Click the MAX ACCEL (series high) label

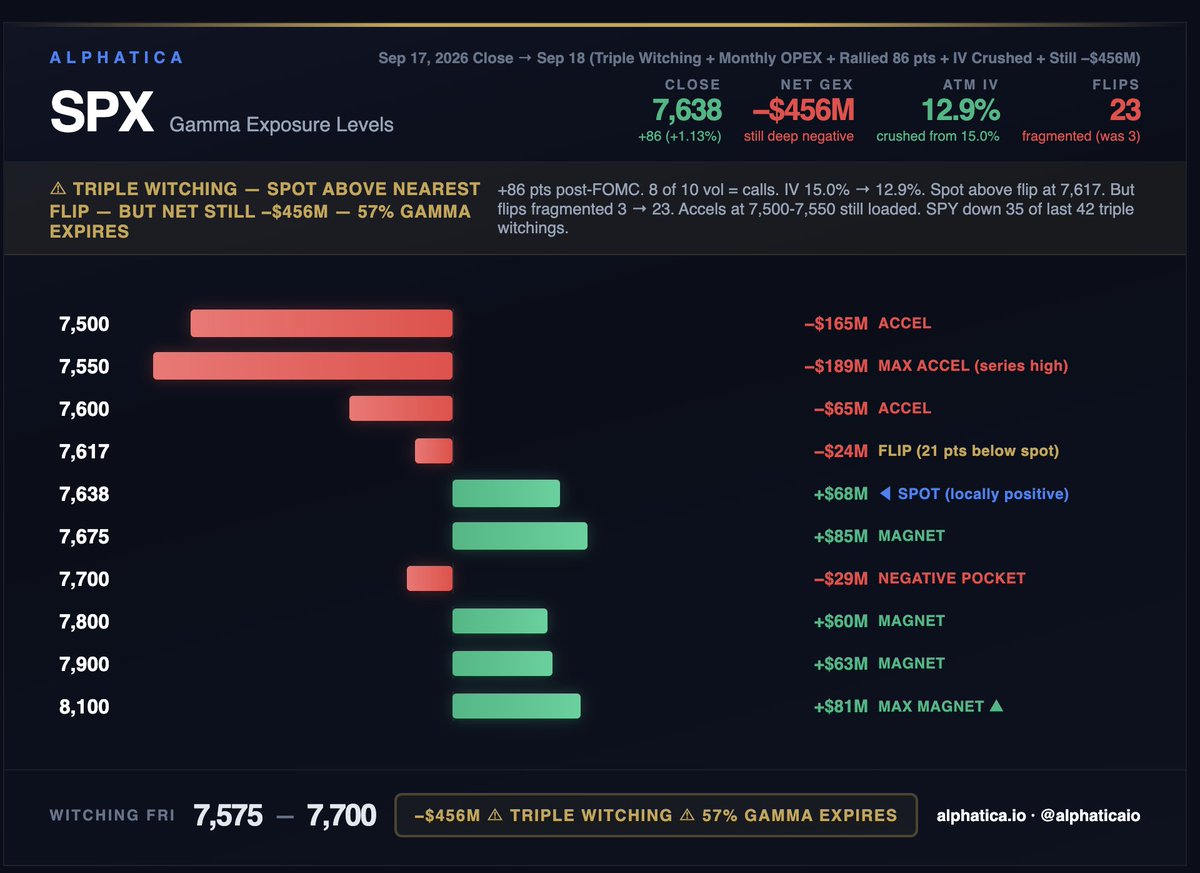(x=973, y=366)
